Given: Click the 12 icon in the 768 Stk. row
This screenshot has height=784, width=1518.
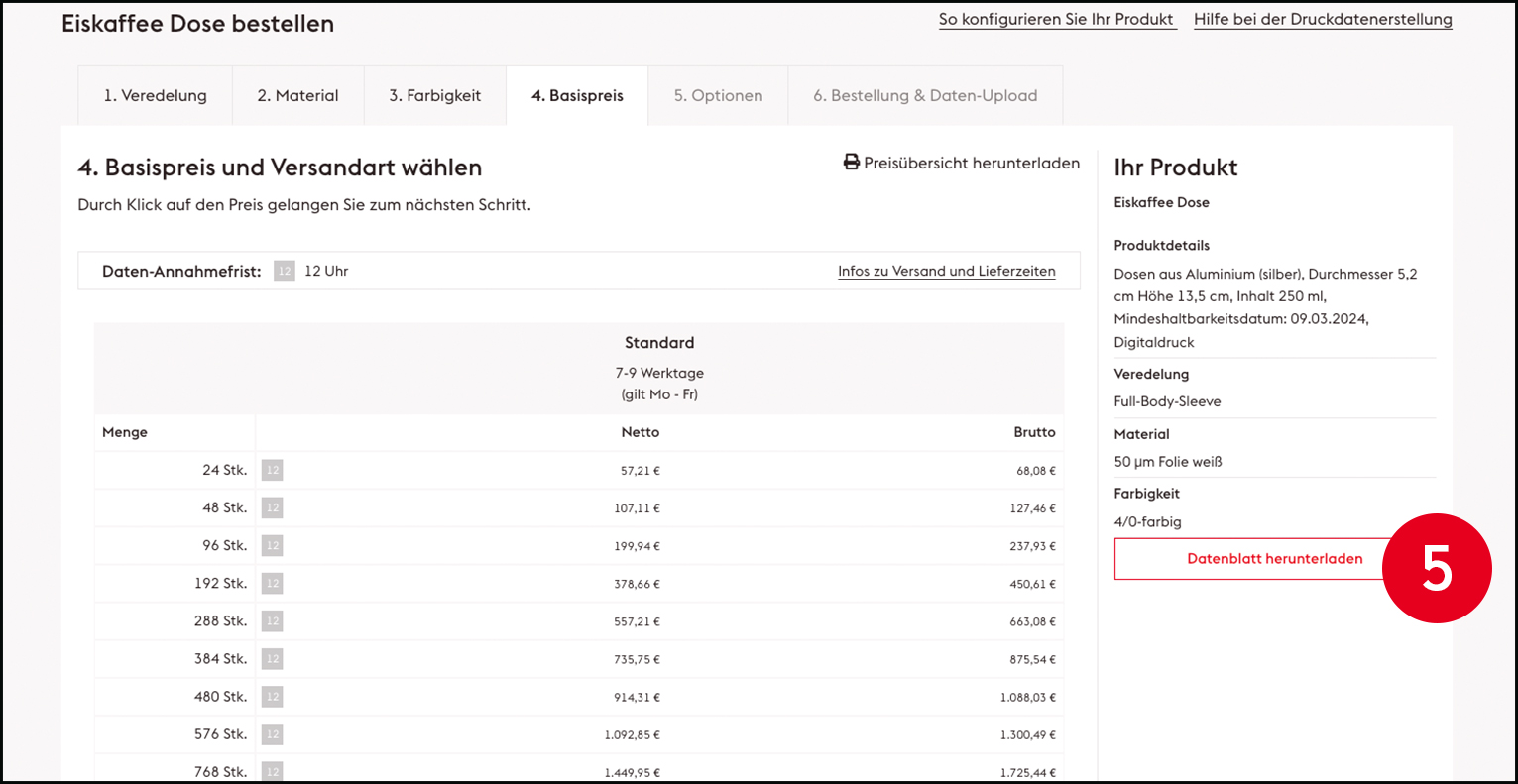Looking at the screenshot, I should (272, 772).
